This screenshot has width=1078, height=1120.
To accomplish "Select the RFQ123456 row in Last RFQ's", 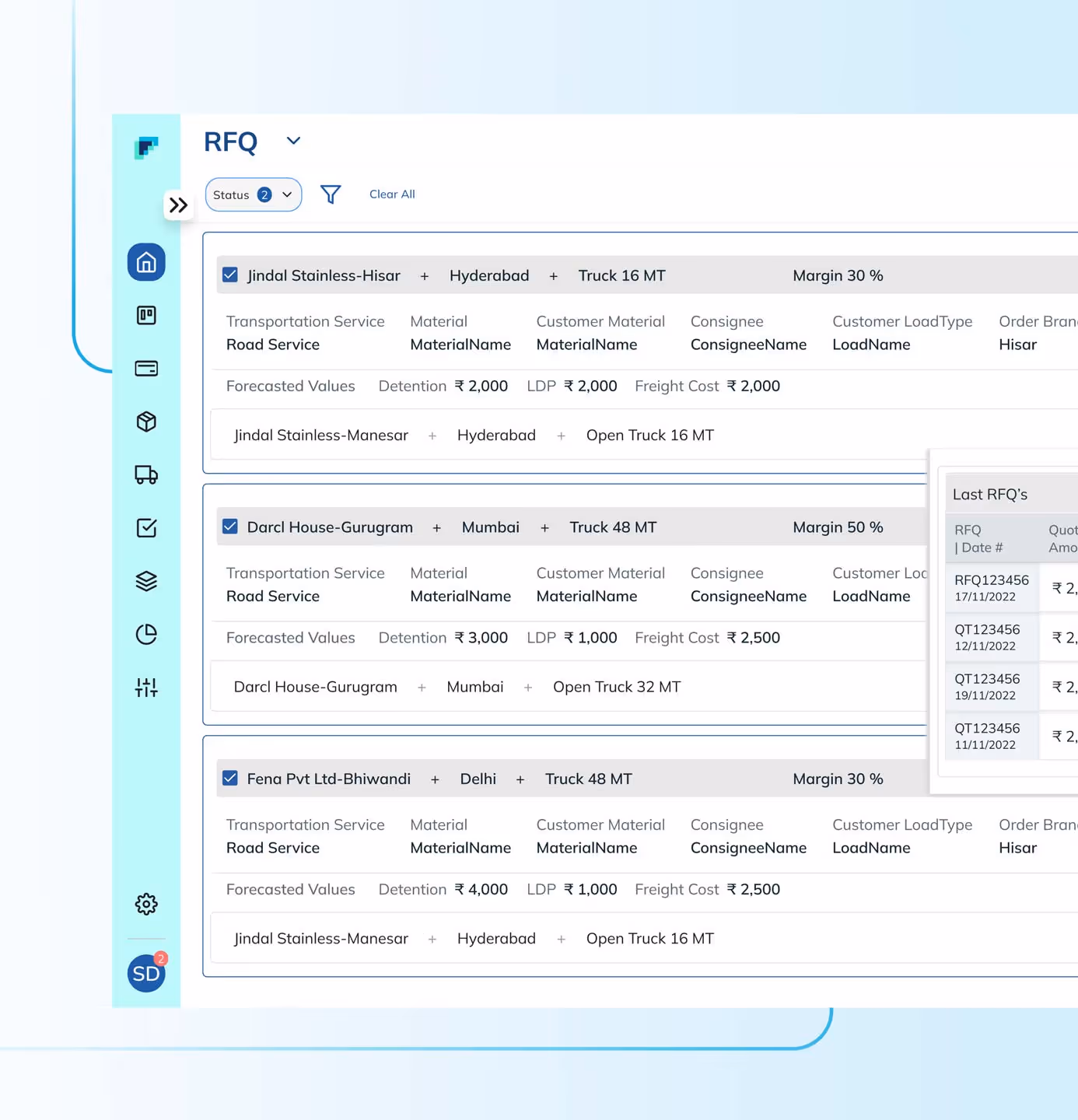I will pyautogui.click(x=1012, y=588).
